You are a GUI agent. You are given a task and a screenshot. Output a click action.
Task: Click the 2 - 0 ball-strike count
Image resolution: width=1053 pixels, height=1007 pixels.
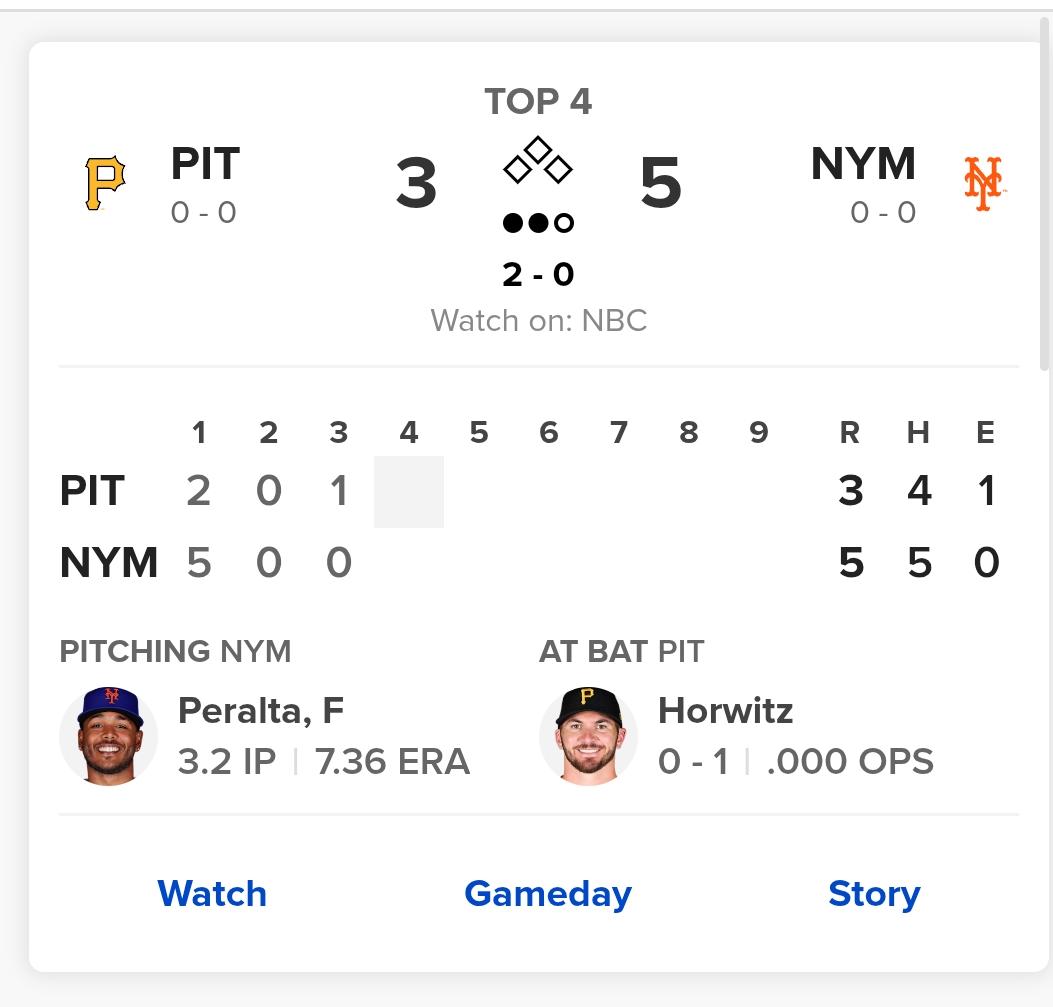click(x=538, y=274)
